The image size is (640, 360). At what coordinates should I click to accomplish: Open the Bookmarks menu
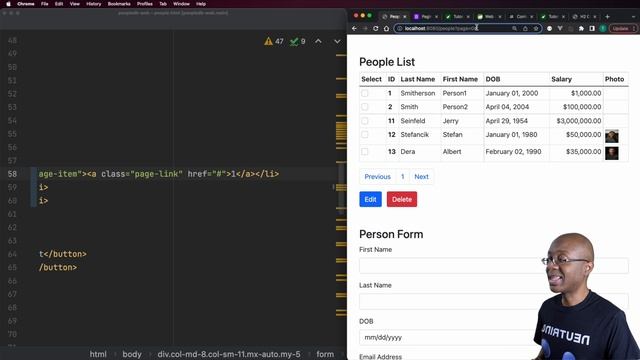(x=119, y=4)
